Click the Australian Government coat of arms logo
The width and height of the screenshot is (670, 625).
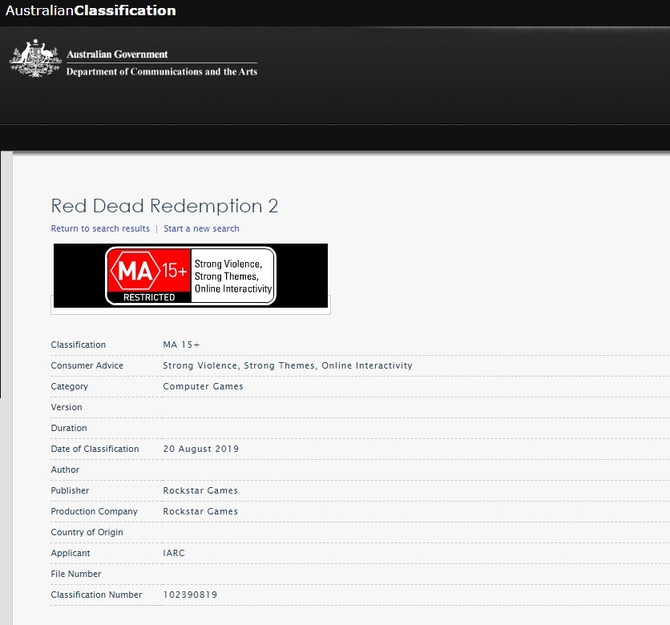[35, 59]
